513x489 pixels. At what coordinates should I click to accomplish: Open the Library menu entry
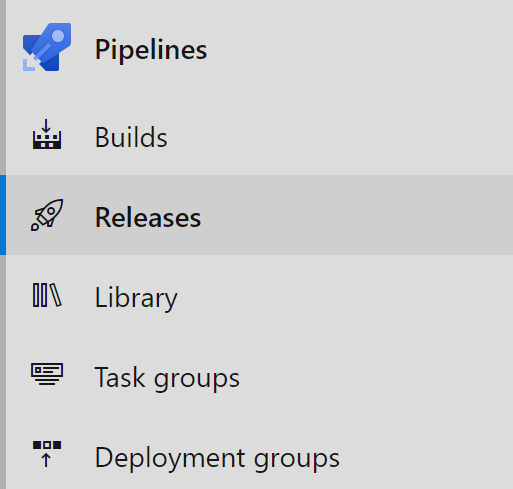click(136, 298)
